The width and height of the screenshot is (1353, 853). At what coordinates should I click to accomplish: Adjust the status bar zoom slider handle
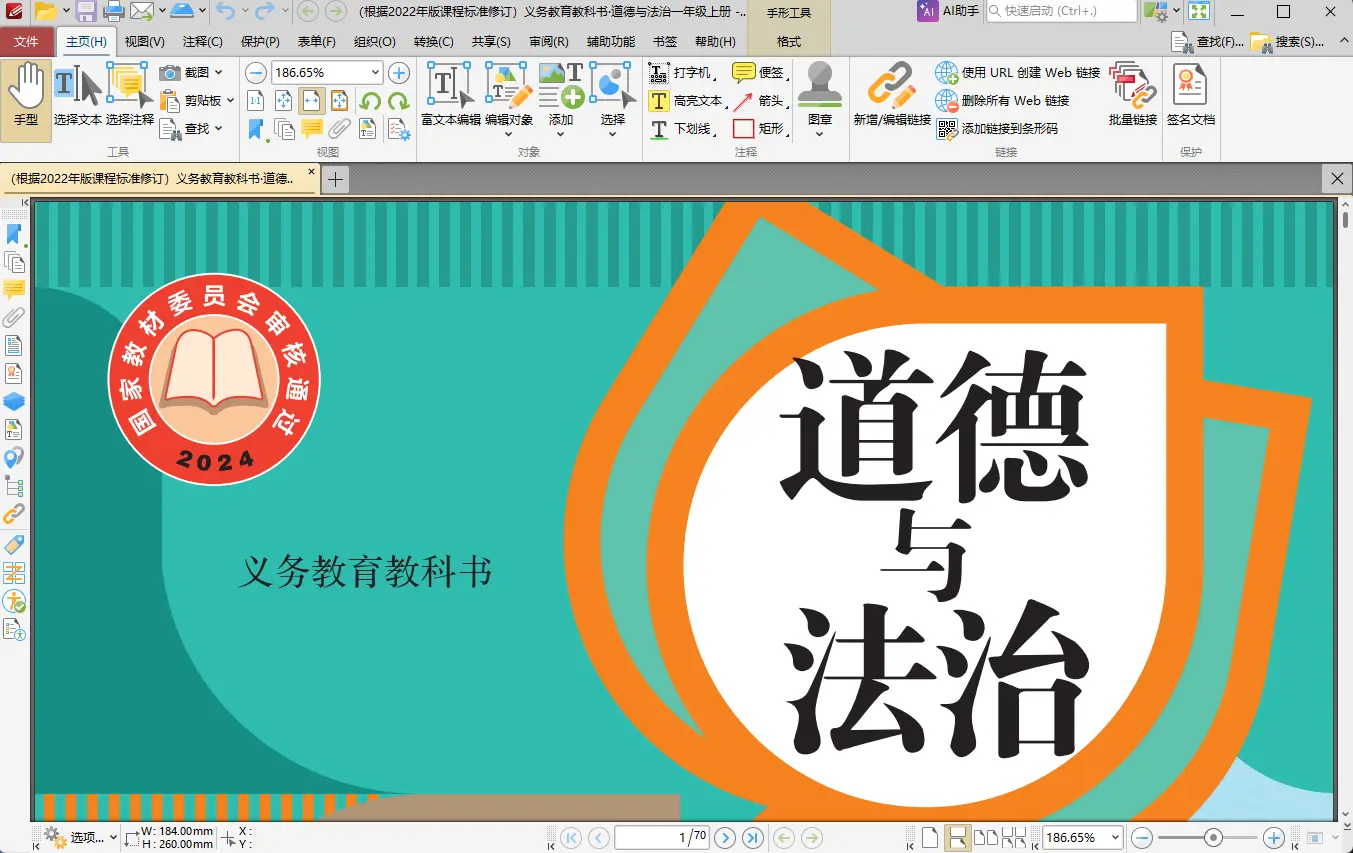pyautogui.click(x=1213, y=838)
